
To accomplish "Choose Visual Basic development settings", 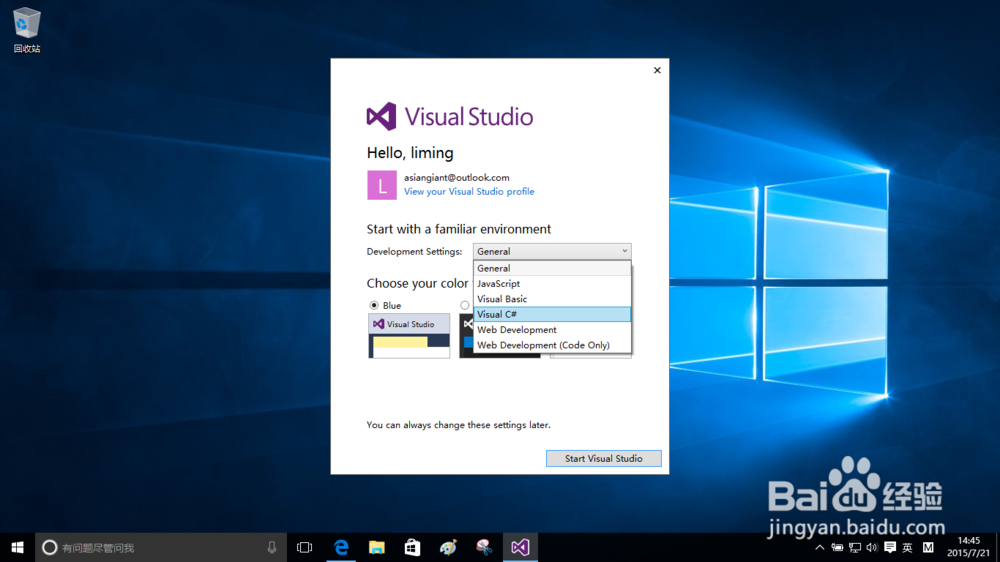I will (x=552, y=299).
